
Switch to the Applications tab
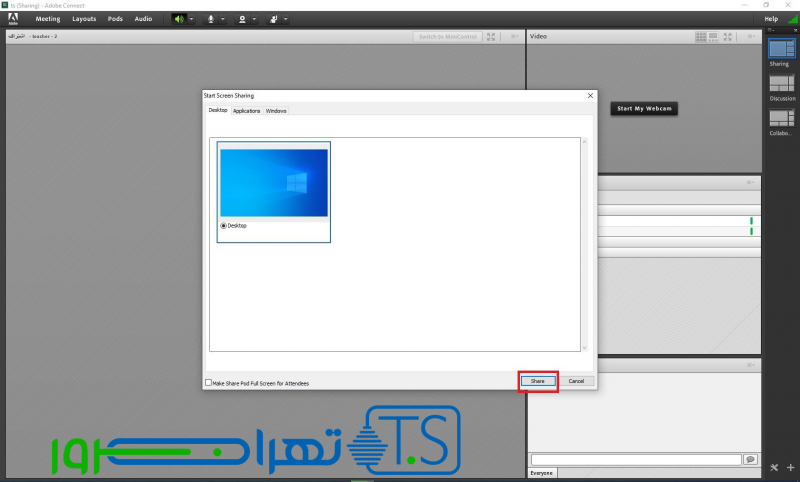pos(246,111)
